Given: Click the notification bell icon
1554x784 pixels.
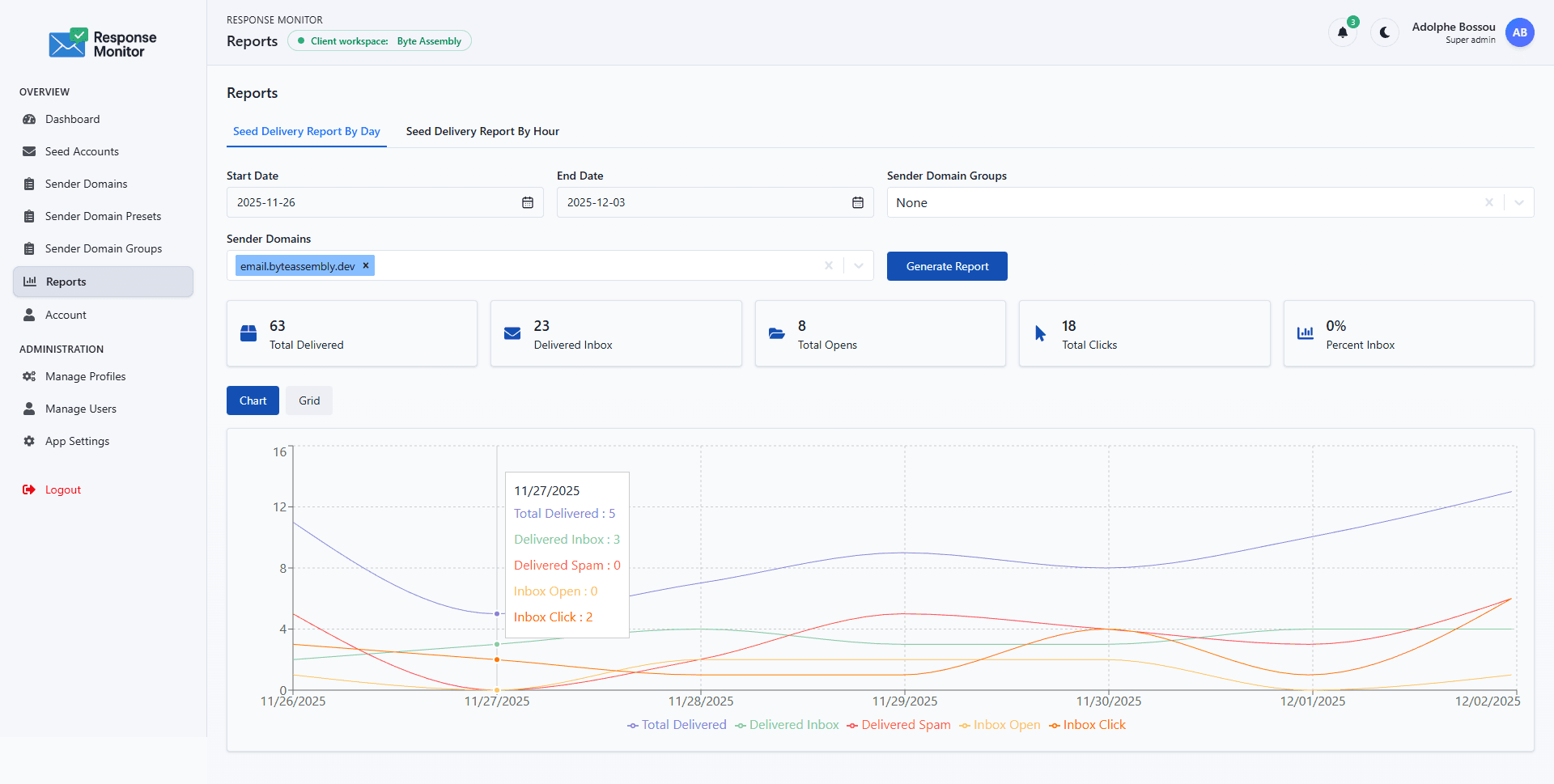Looking at the screenshot, I should point(1343,33).
